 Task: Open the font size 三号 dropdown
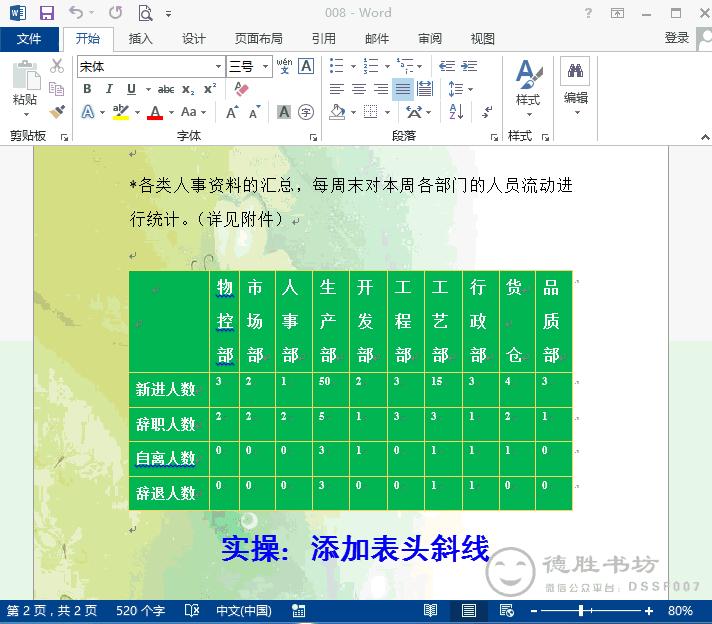point(266,67)
